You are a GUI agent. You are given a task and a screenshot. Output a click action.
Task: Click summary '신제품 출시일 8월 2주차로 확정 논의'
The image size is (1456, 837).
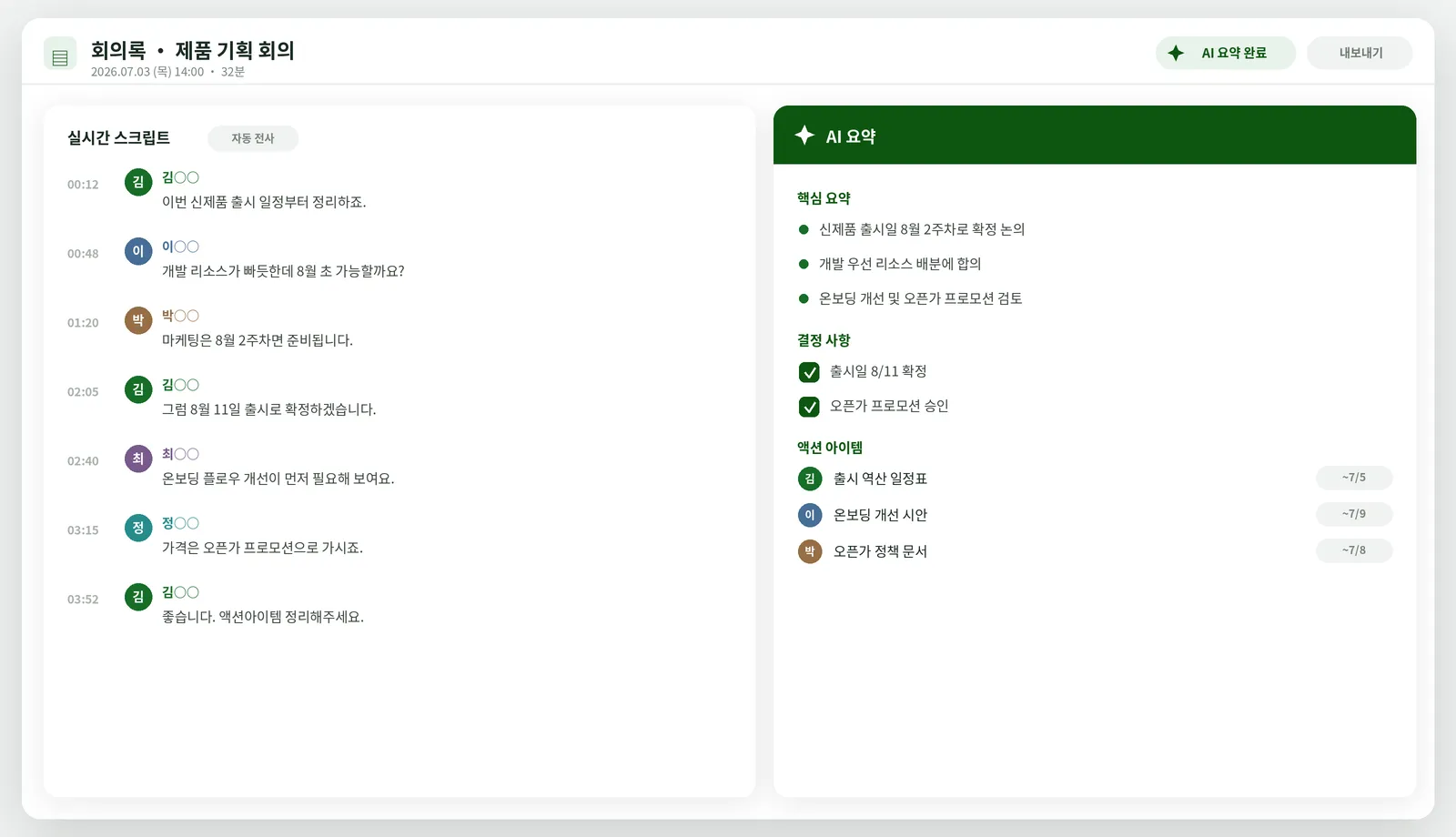click(922, 229)
